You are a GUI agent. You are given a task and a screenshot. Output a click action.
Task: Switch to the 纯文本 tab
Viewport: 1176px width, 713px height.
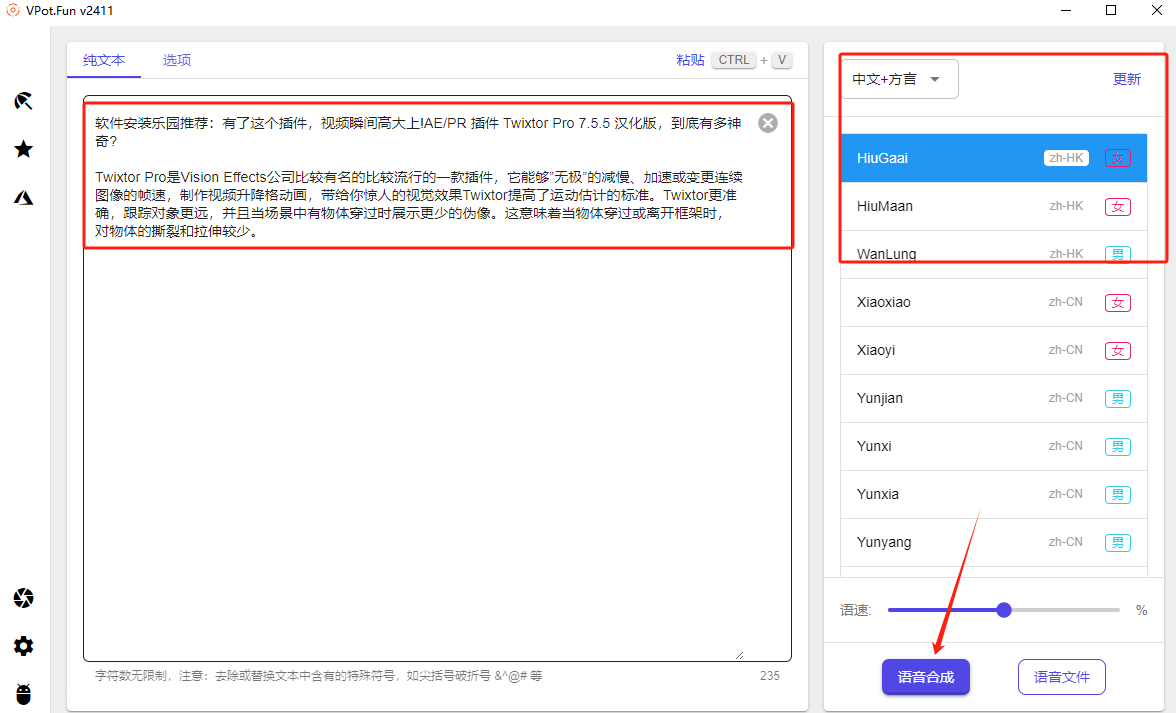click(104, 60)
